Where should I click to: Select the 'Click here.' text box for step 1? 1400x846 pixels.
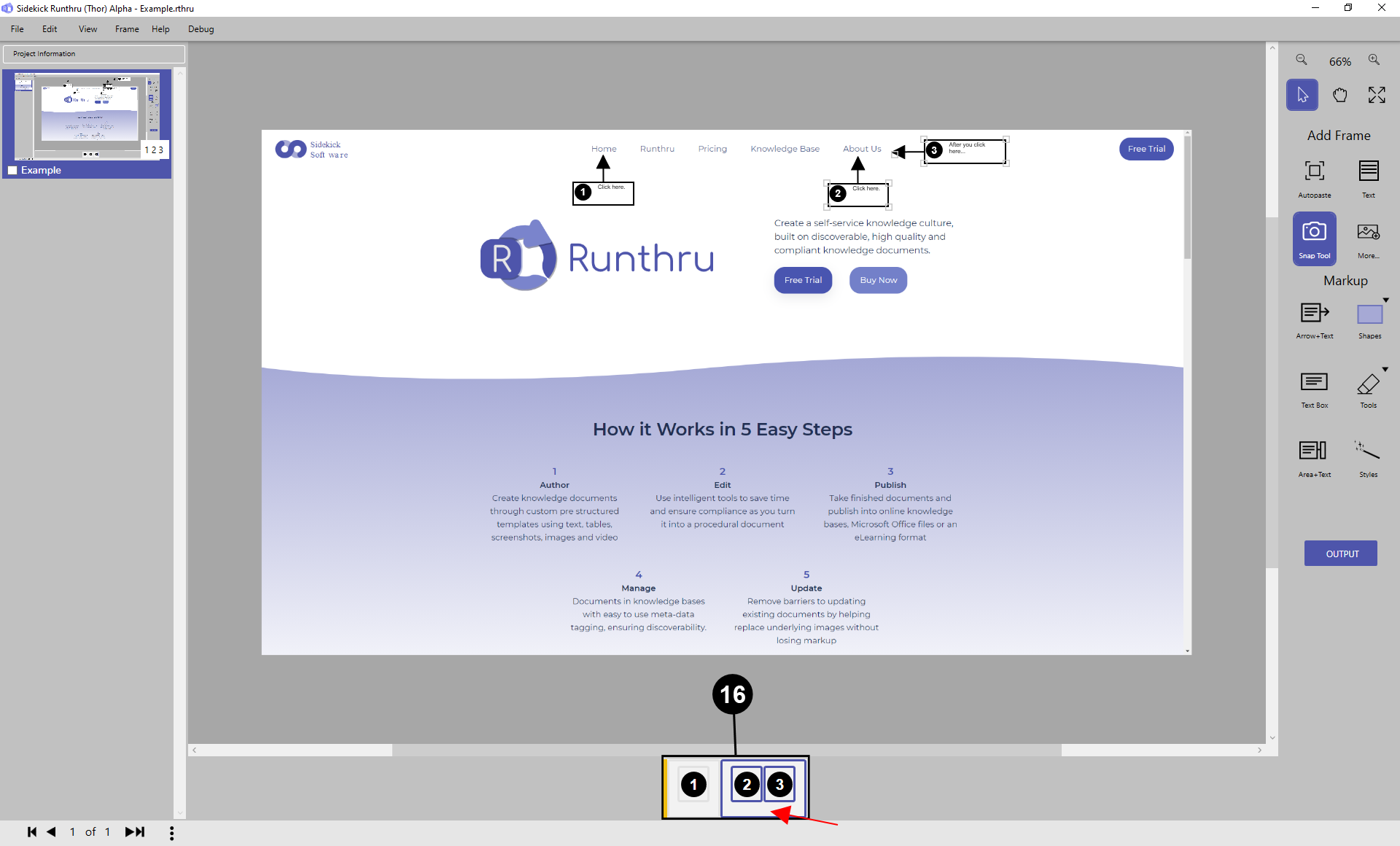coord(604,193)
